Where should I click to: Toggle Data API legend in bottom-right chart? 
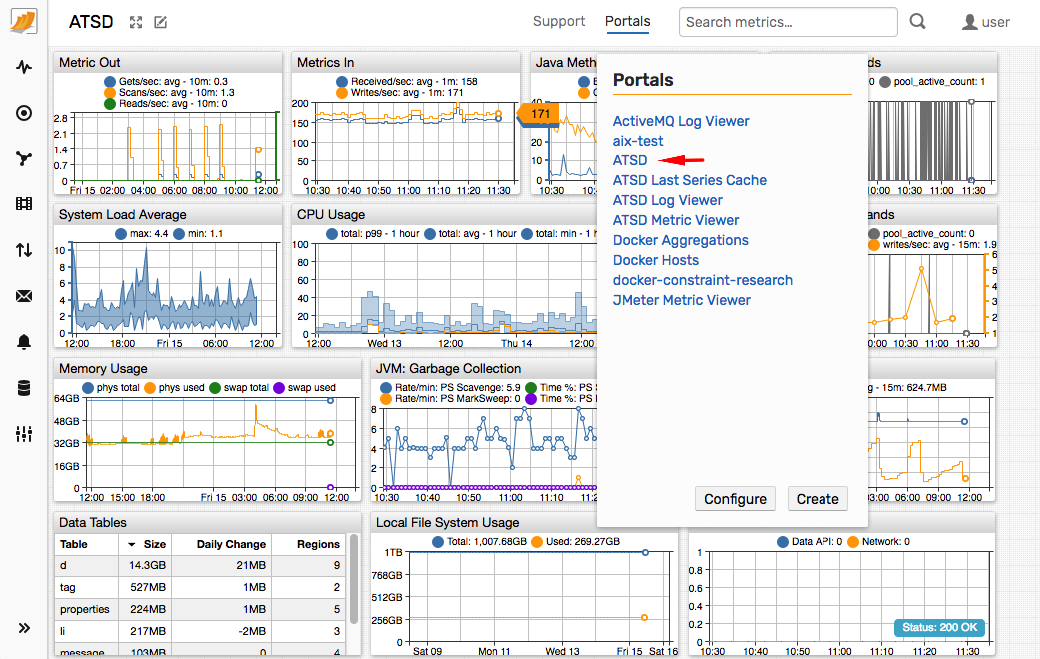(x=809, y=542)
